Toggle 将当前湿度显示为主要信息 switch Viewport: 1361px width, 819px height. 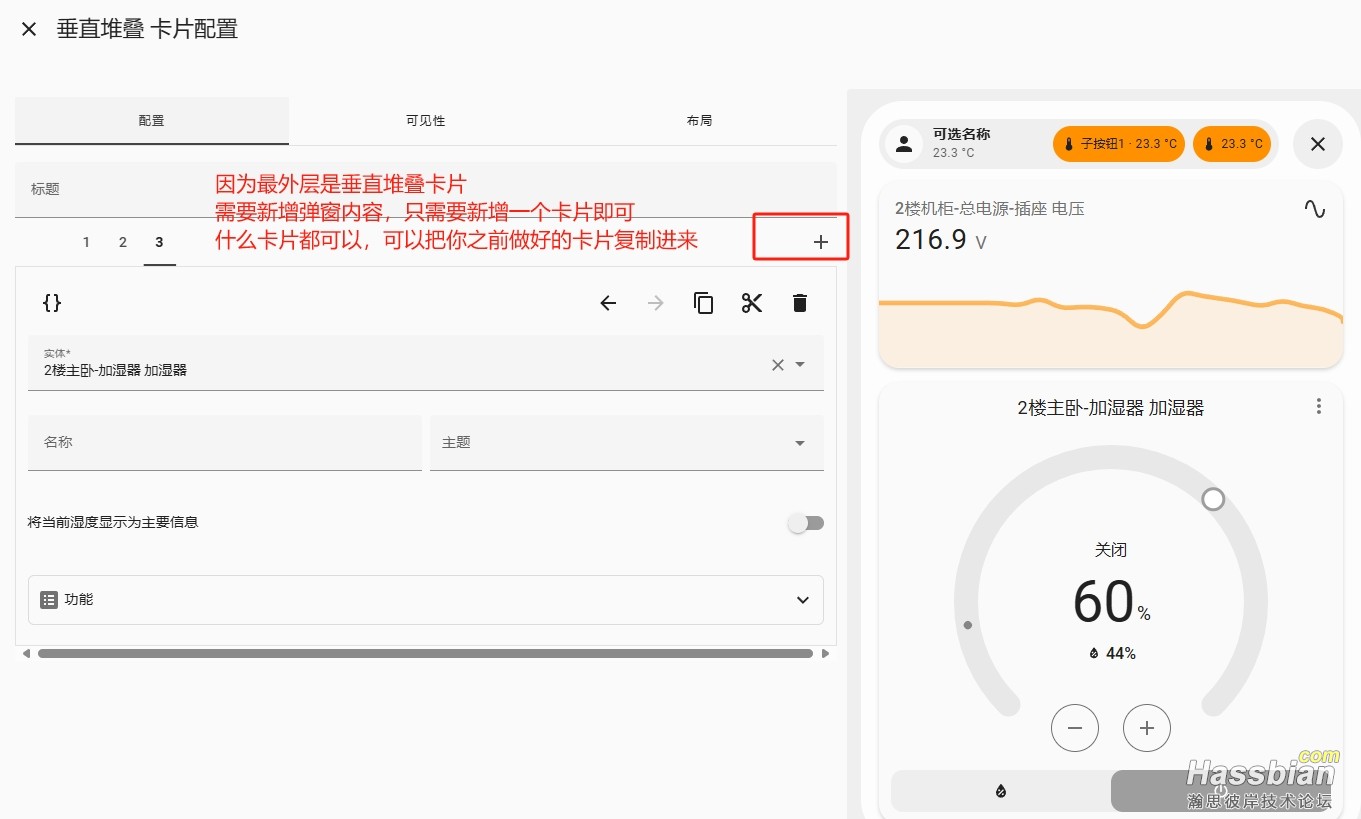pos(805,523)
